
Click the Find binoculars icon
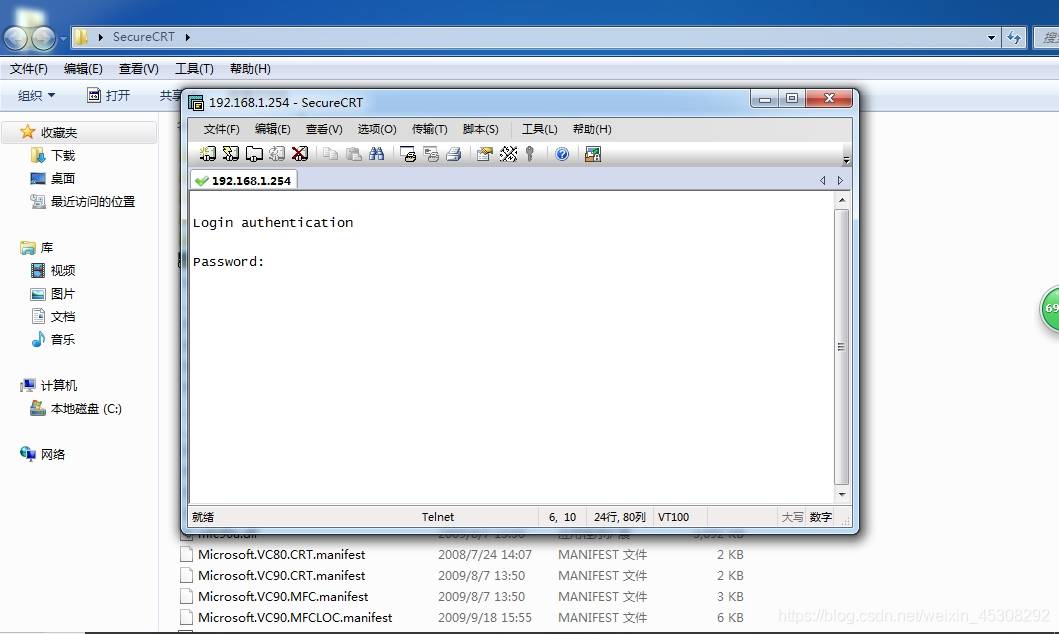[x=376, y=154]
